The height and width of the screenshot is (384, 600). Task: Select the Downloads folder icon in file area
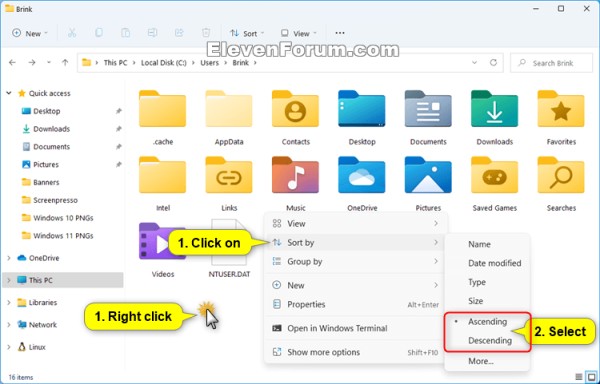coord(494,118)
